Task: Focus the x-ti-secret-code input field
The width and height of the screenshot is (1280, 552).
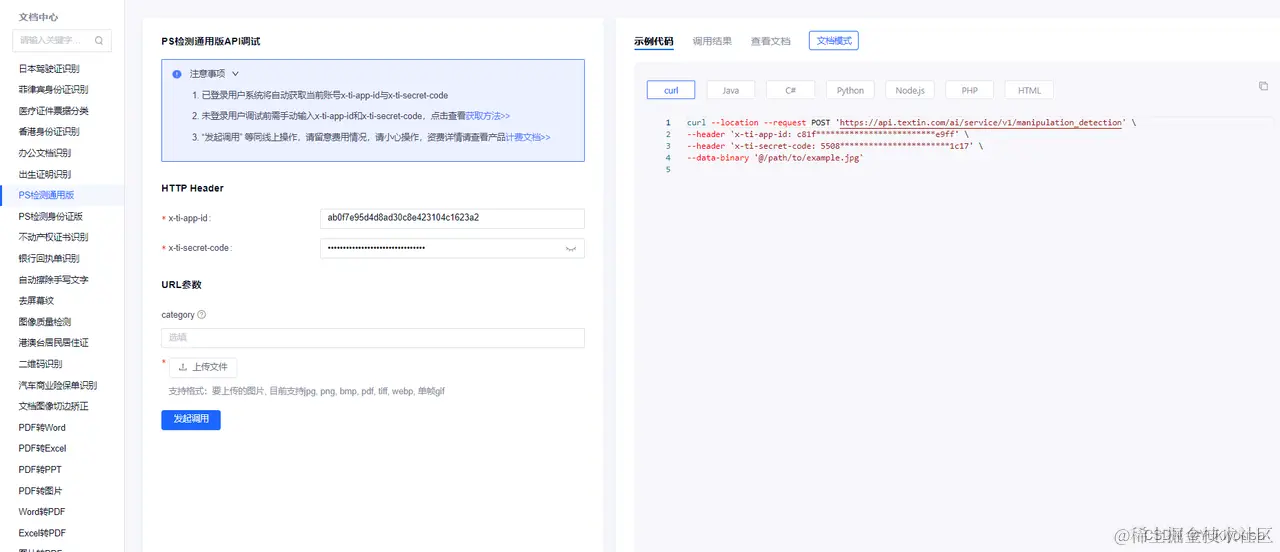Action: (x=452, y=248)
